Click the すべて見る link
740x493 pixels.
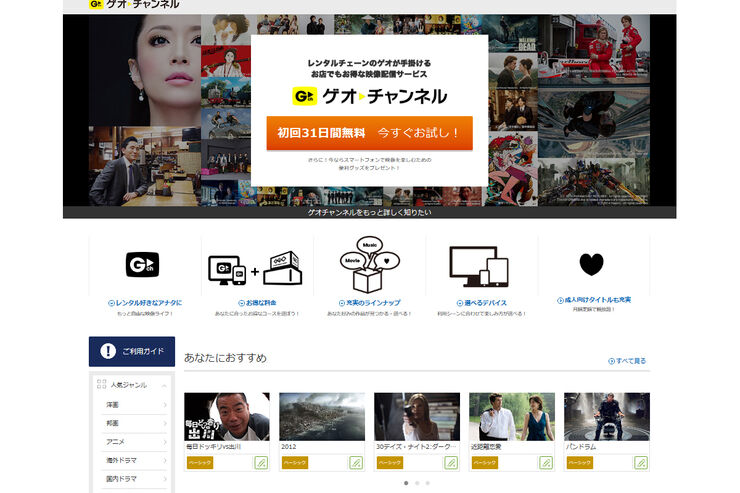(631, 361)
